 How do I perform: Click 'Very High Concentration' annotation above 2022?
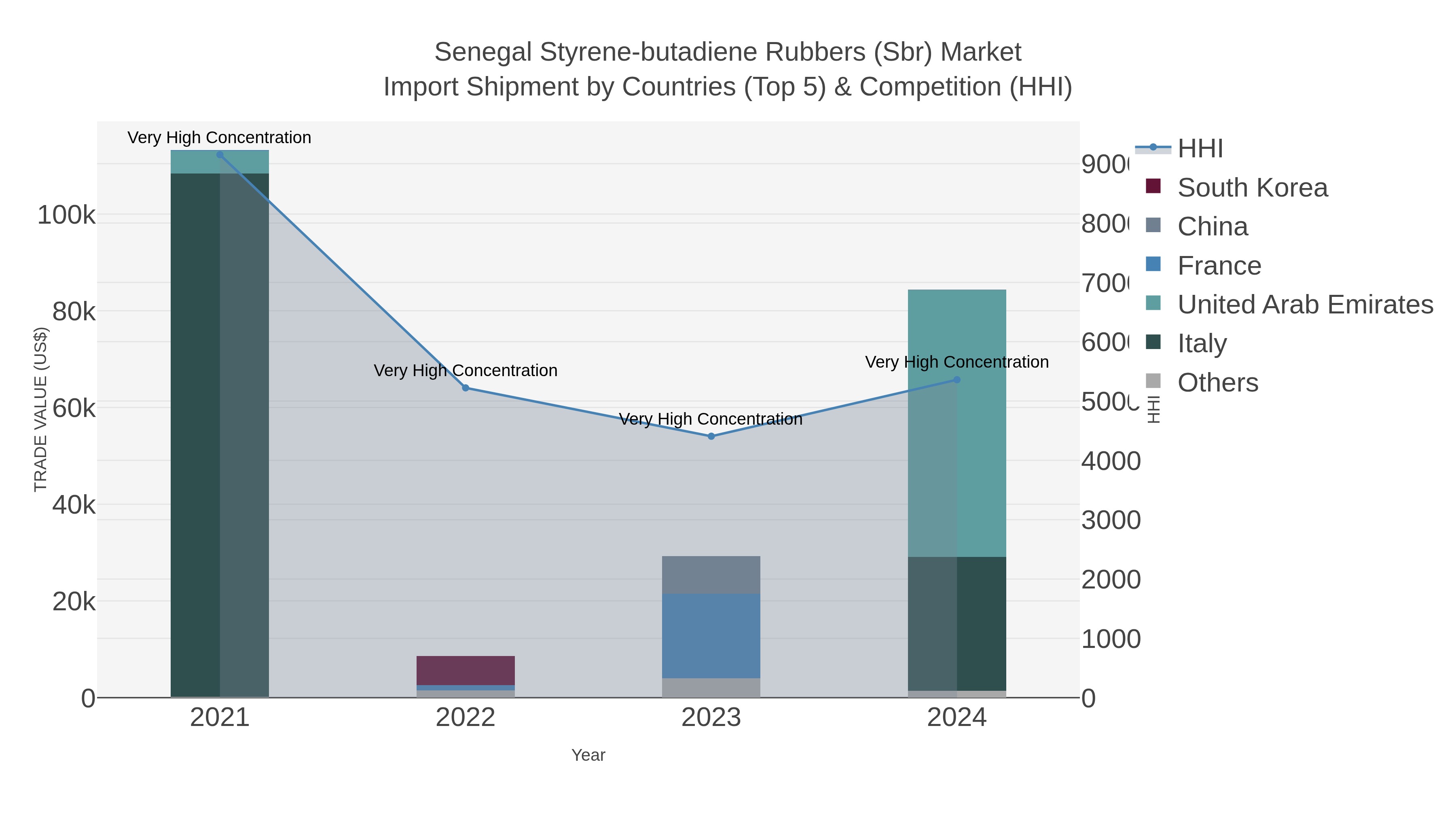pyautogui.click(x=466, y=371)
